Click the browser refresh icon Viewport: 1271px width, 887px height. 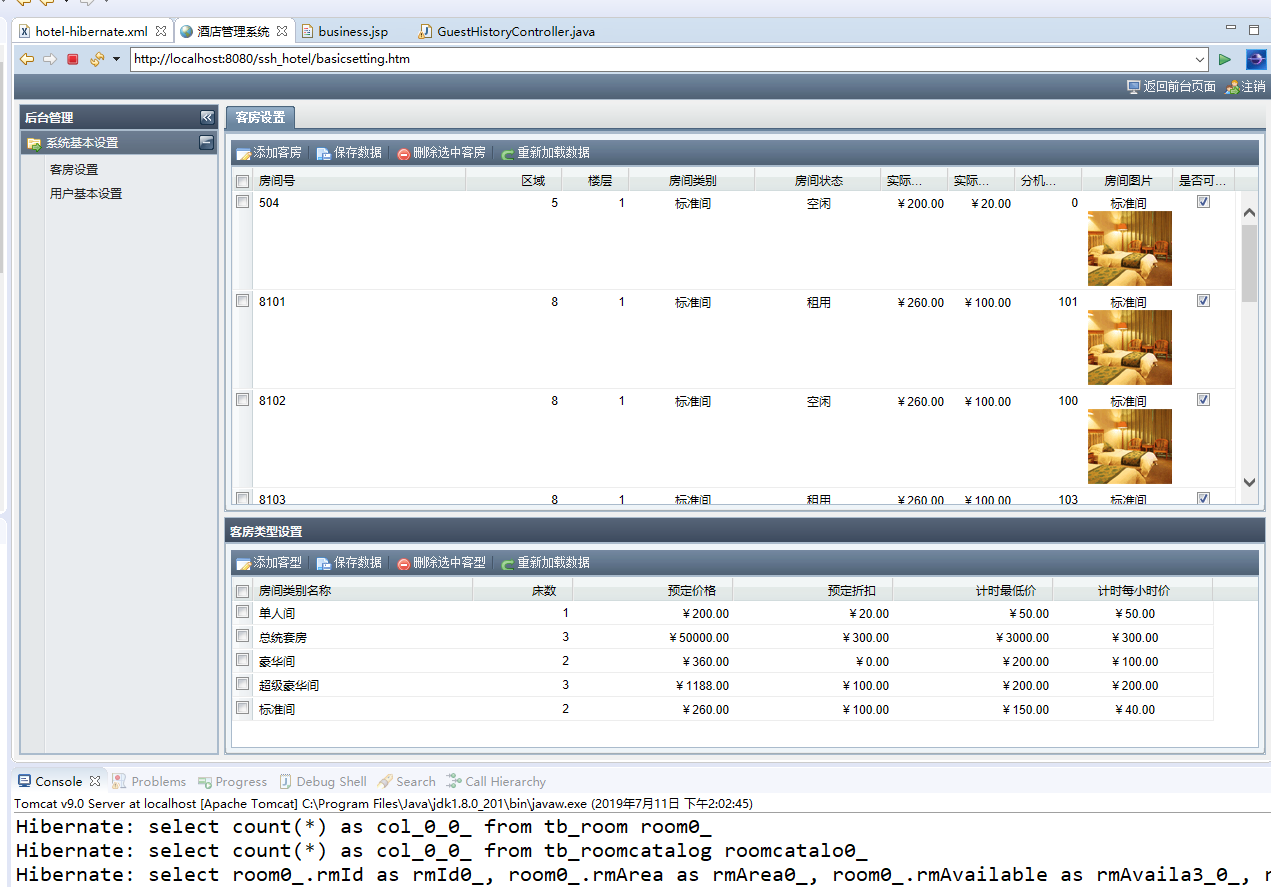[96, 59]
